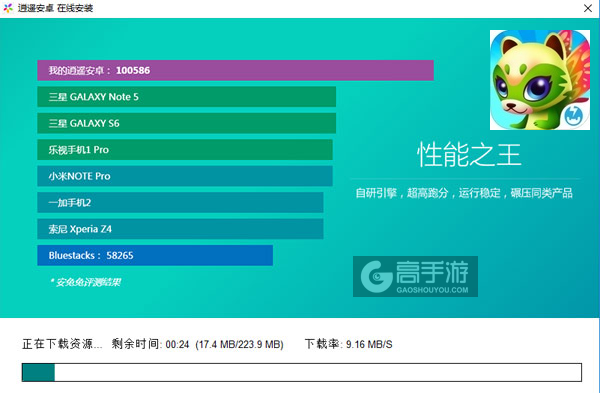Viewport: 600px width, 393px height.
Task: Select the 索尼 Xperia Z4 bar
Action: click(x=180, y=229)
